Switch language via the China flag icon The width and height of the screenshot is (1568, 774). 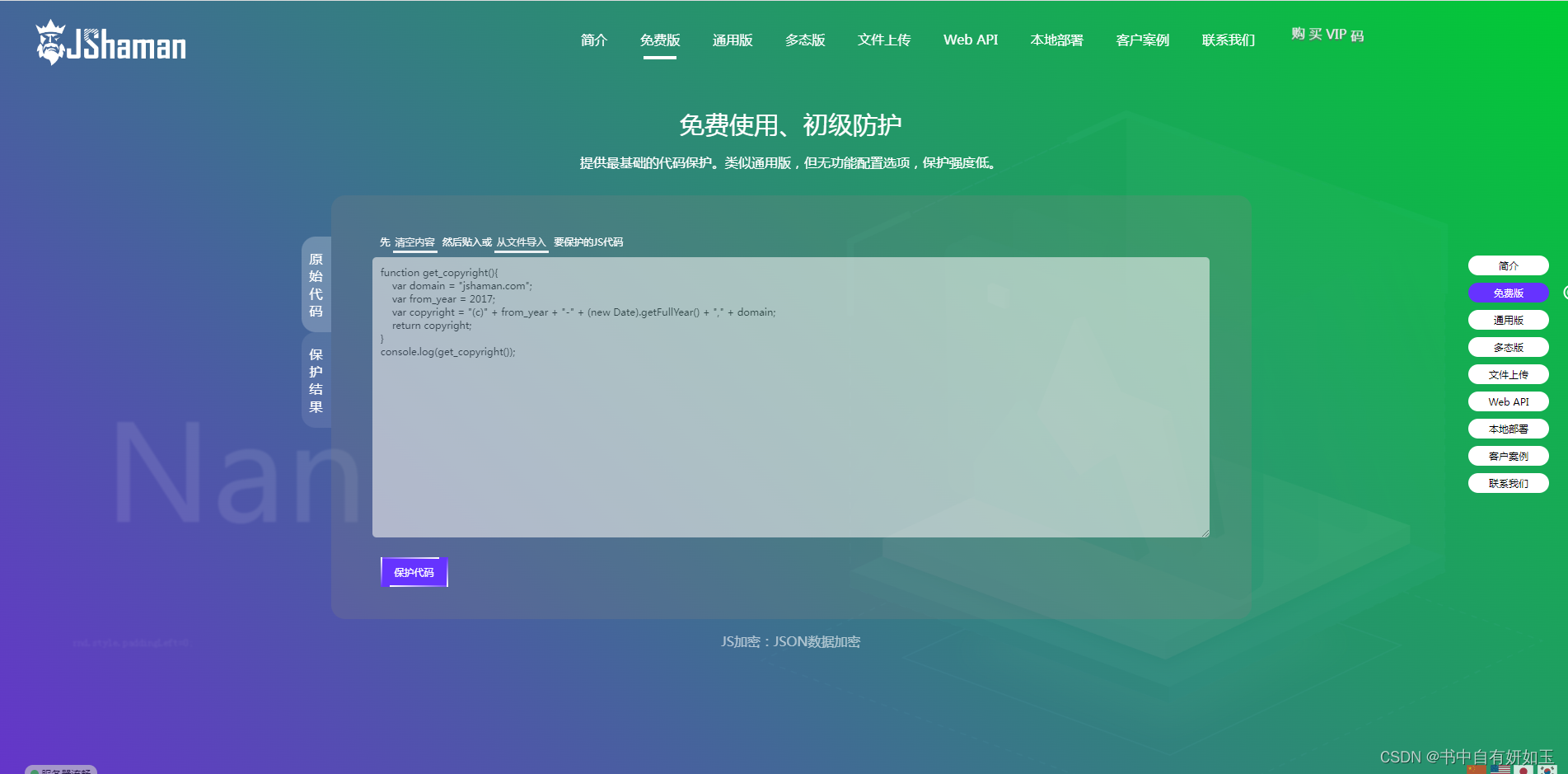click(x=1477, y=769)
